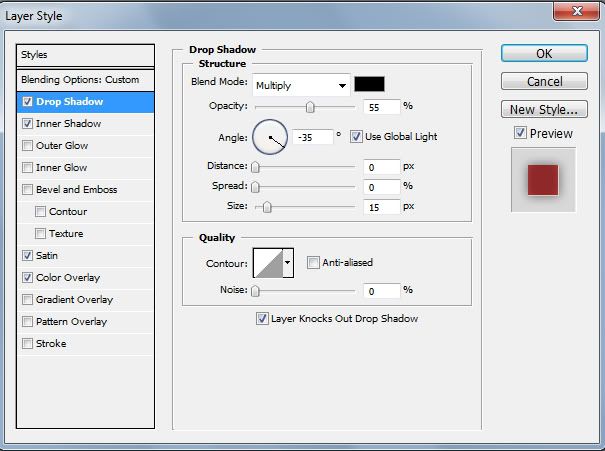Uncheck Layer Knocks Out Drop Shadow
Screen dimensions: 605x451
click(x=262, y=319)
